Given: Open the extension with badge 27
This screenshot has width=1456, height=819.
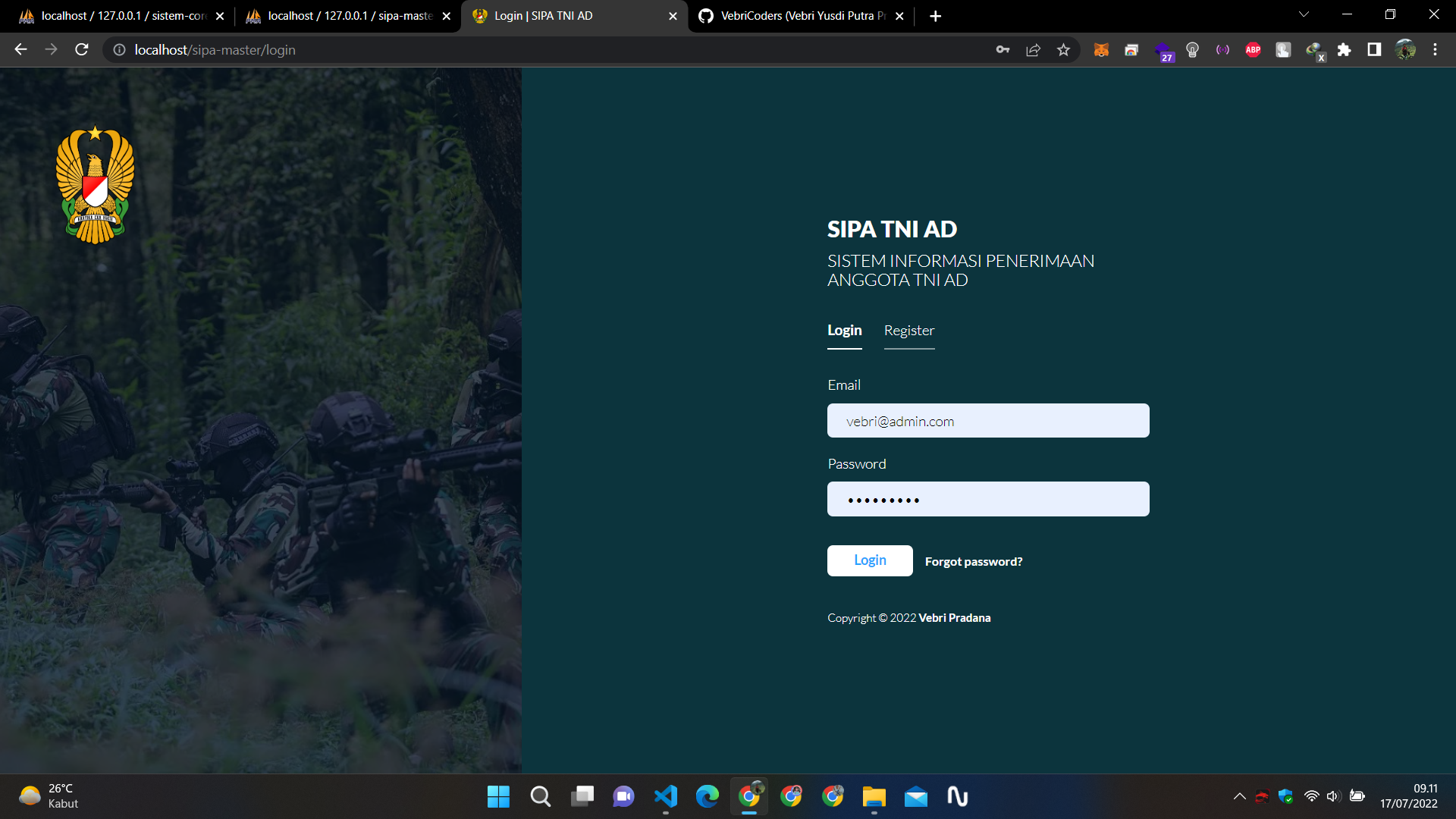Looking at the screenshot, I should 1163,51.
